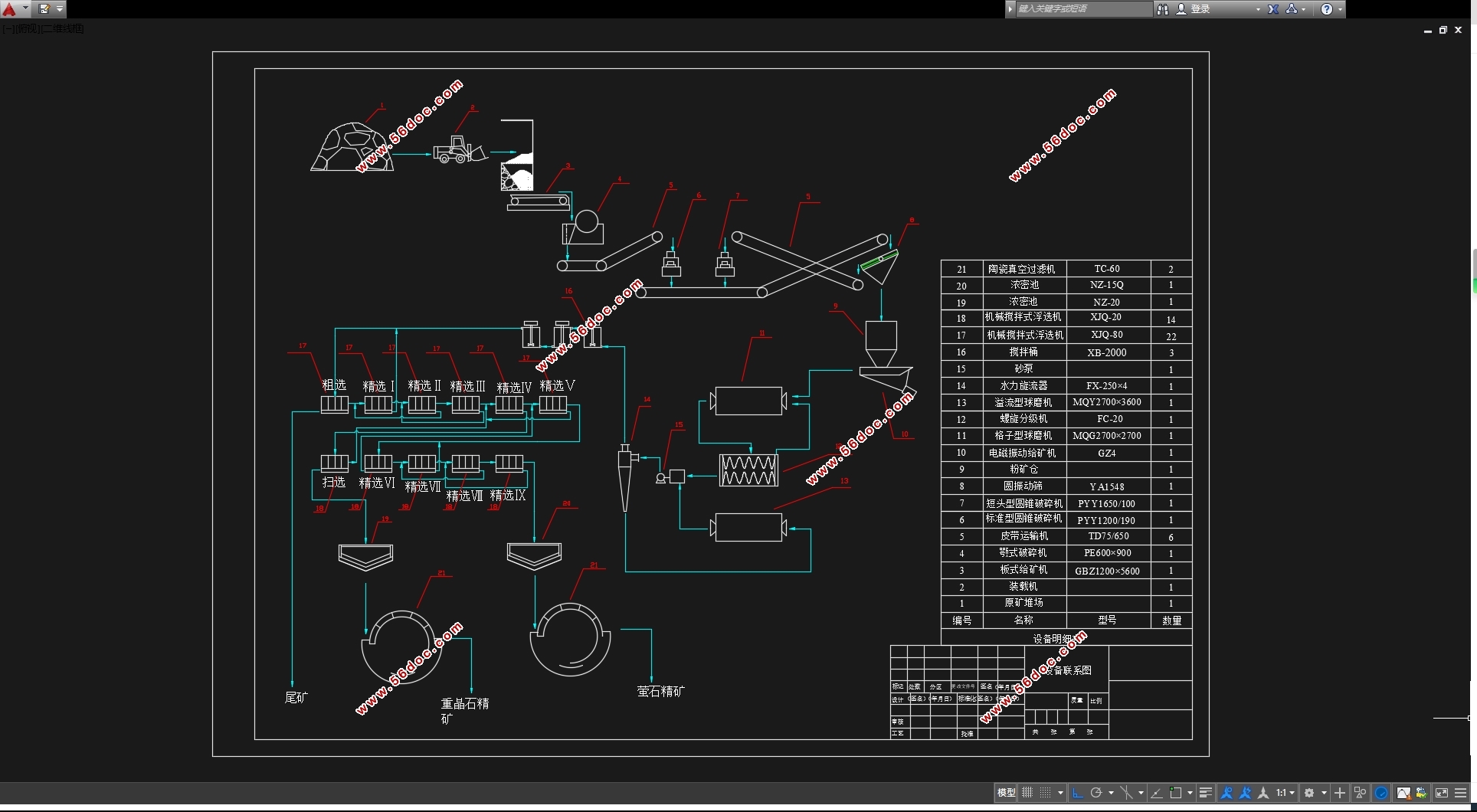The height and width of the screenshot is (812, 1477).
Task: Open the customize quick access toolbar dropdown
Action: [x=60, y=9]
